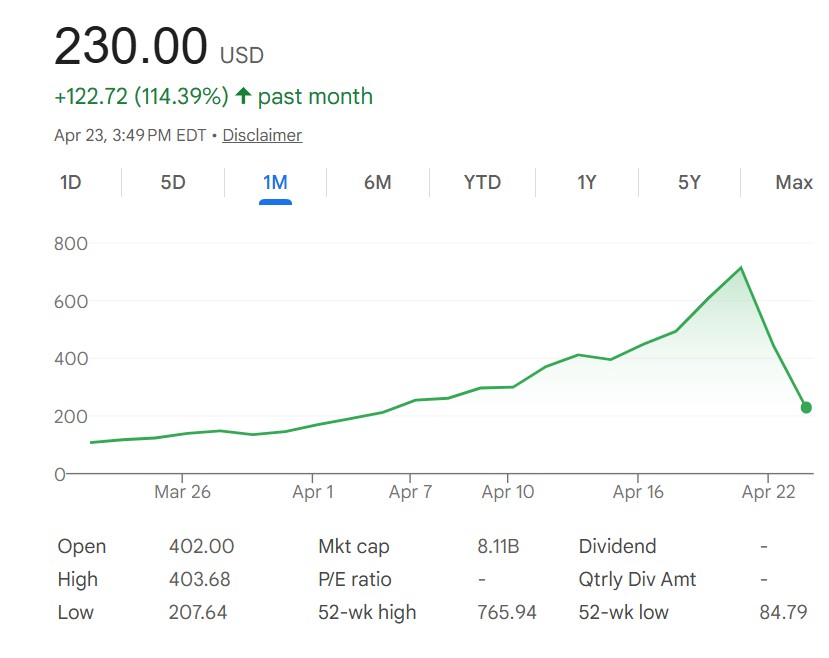Open the 5Y chart range
The image size is (829, 658).
click(689, 183)
